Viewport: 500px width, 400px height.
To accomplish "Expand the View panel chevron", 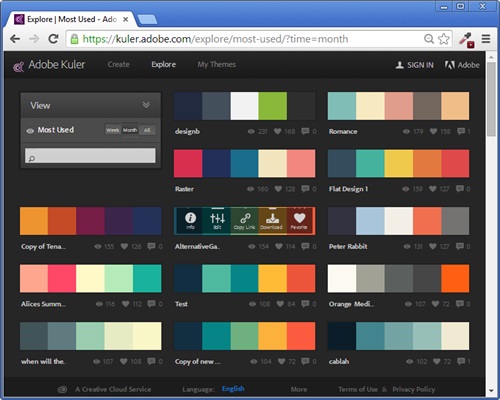I will click(x=146, y=105).
